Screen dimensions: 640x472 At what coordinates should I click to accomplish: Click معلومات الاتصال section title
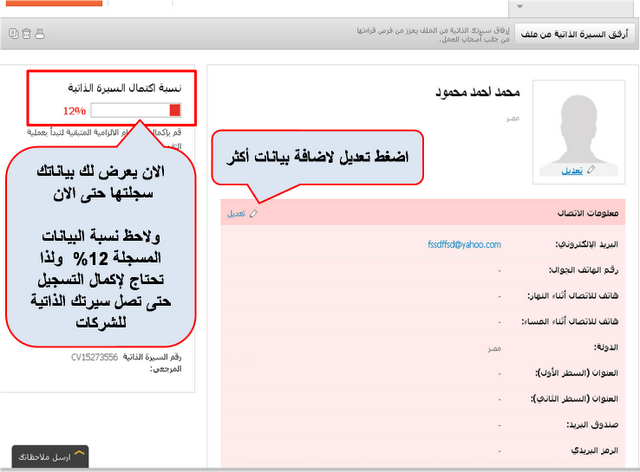tap(588, 213)
